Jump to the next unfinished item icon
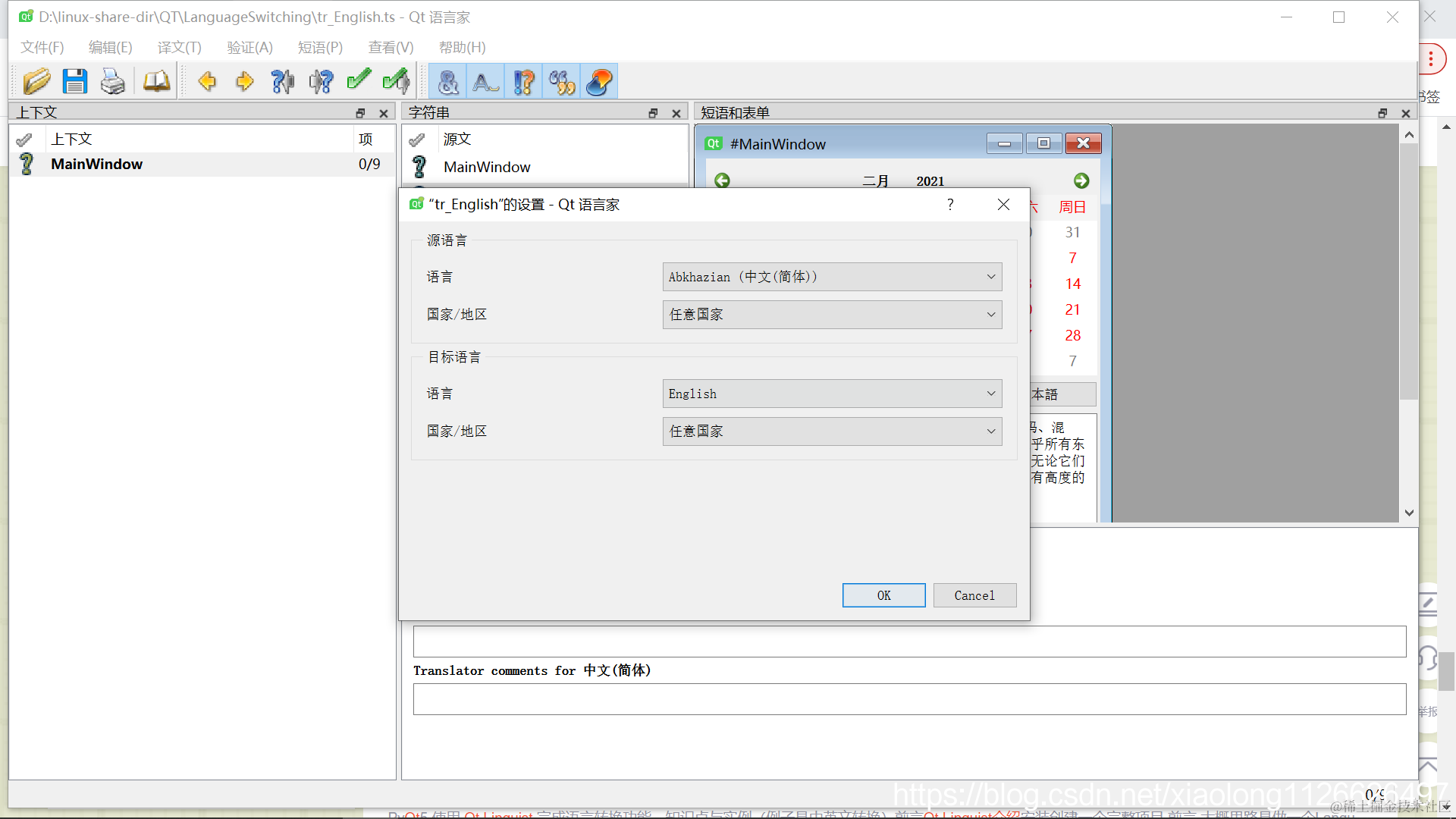The height and width of the screenshot is (819, 1456). (321, 81)
